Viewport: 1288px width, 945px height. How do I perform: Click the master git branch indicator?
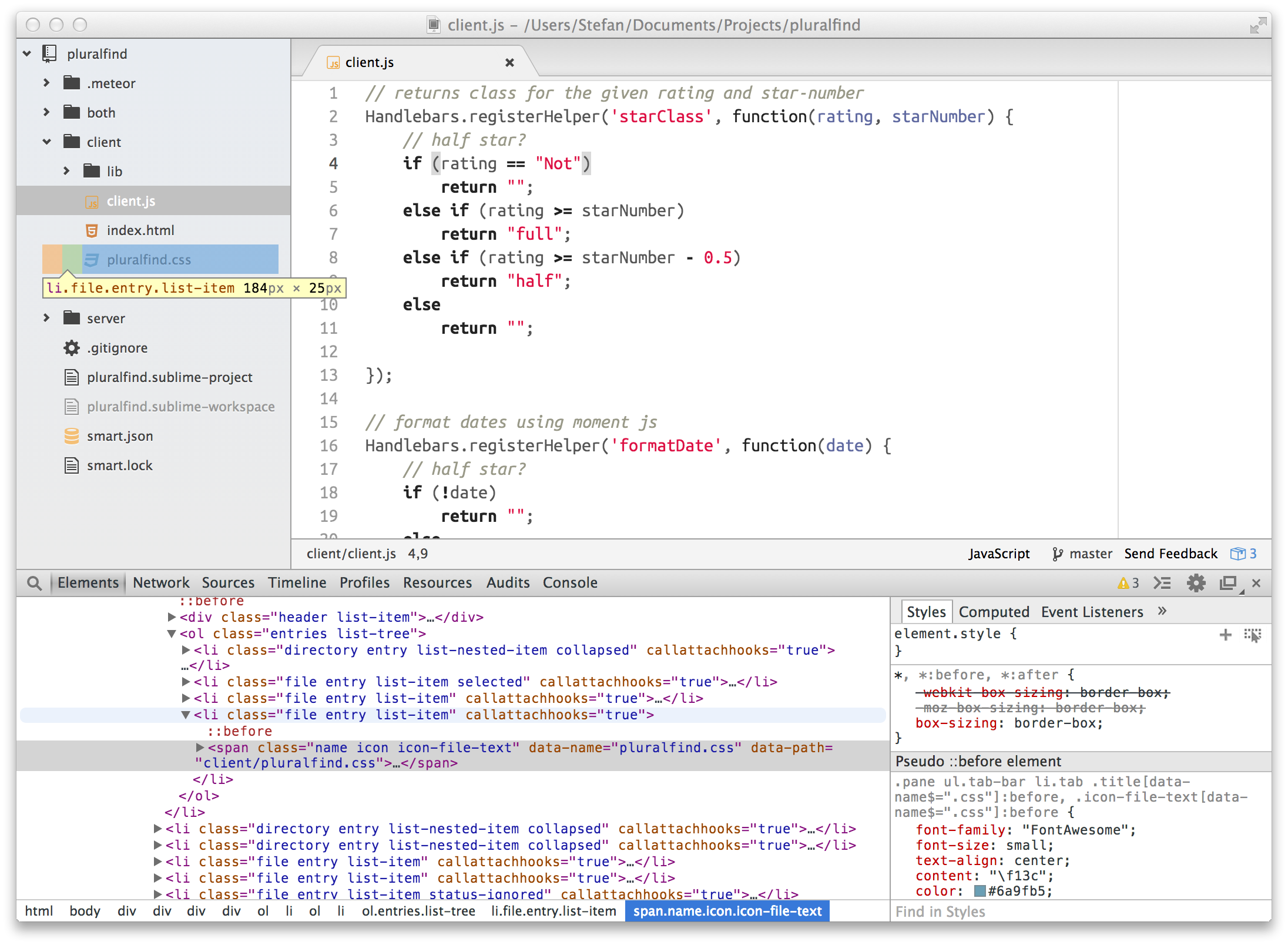pos(1082,554)
